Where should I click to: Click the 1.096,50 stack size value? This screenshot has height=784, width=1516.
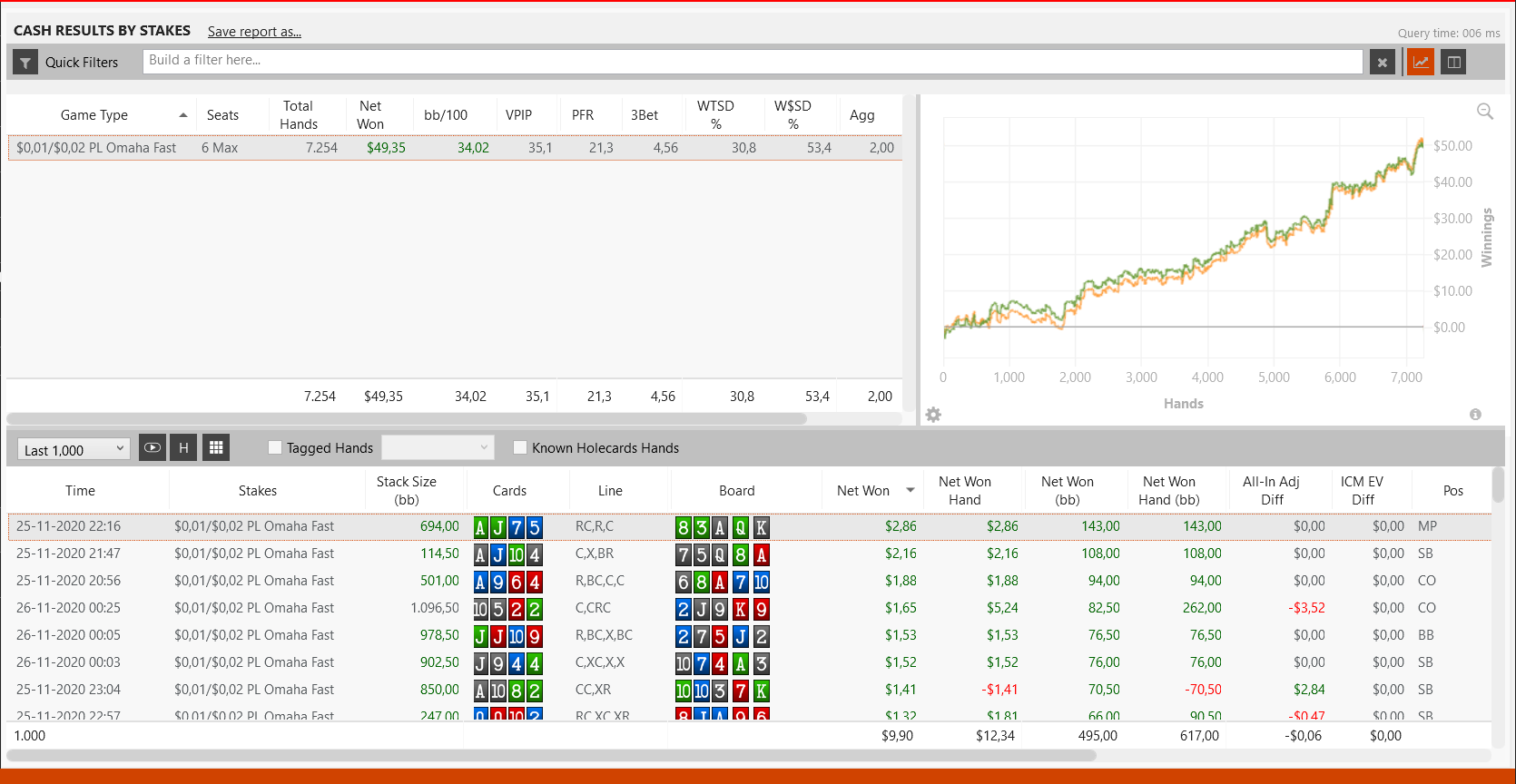[x=435, y=608]
